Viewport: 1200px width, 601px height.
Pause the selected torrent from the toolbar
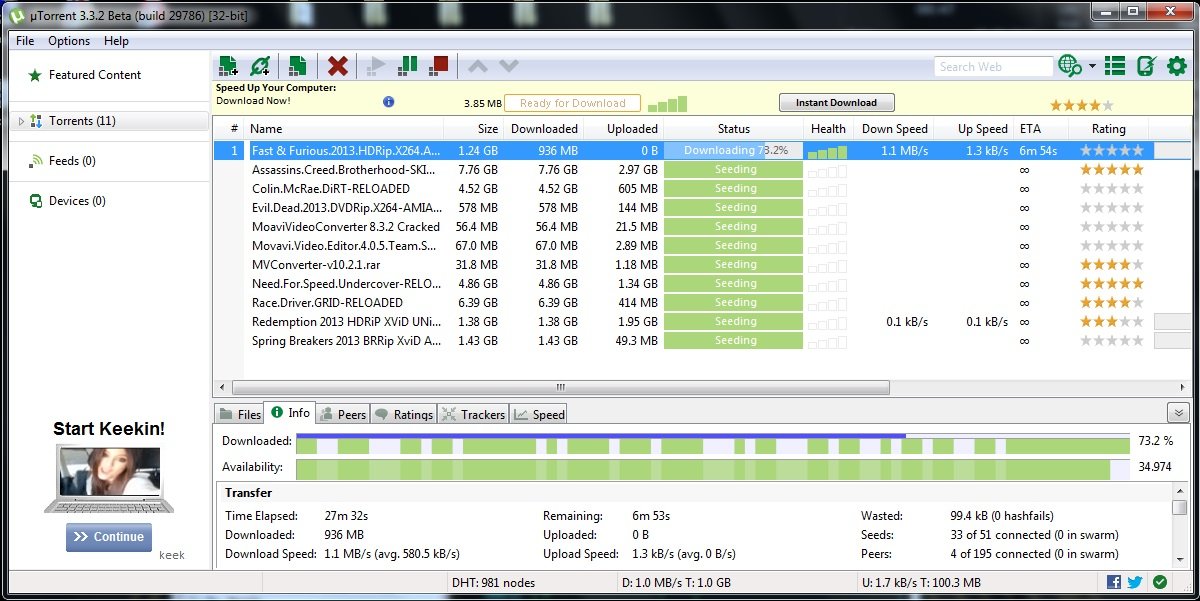[x=407, y=66]
